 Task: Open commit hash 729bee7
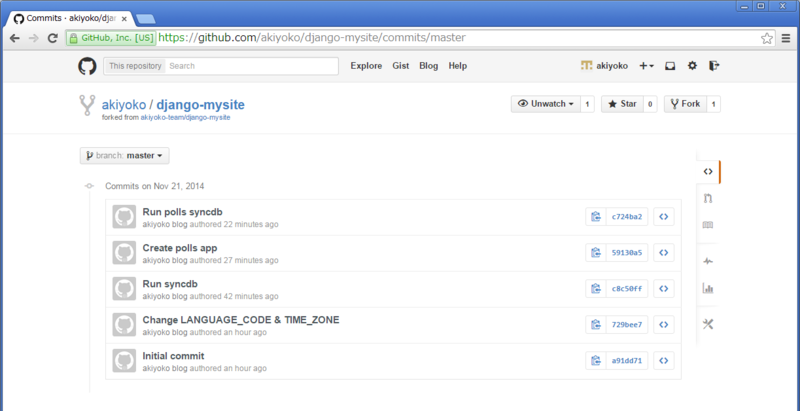click(627, 324)
